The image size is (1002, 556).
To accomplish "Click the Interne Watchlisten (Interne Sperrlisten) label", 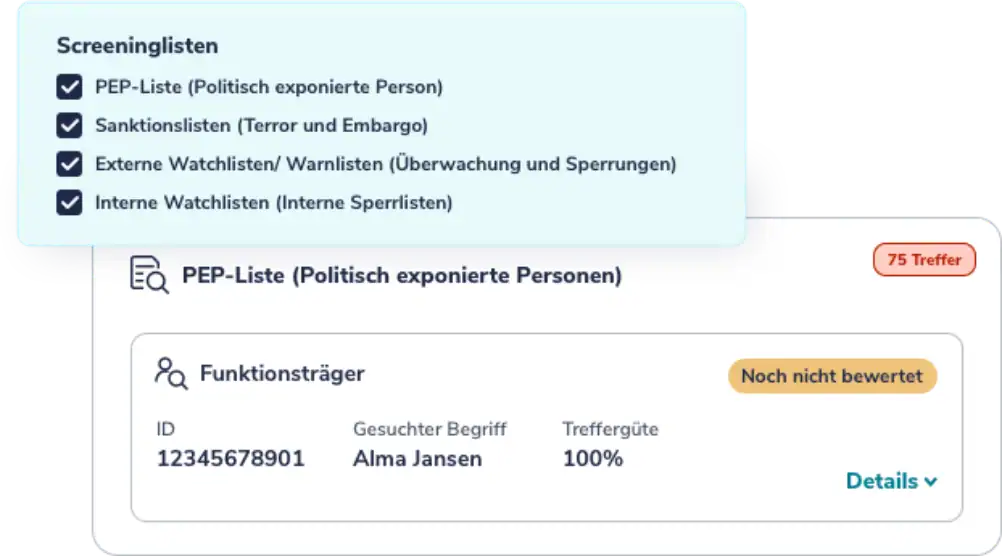I will (x=273, y=203).
